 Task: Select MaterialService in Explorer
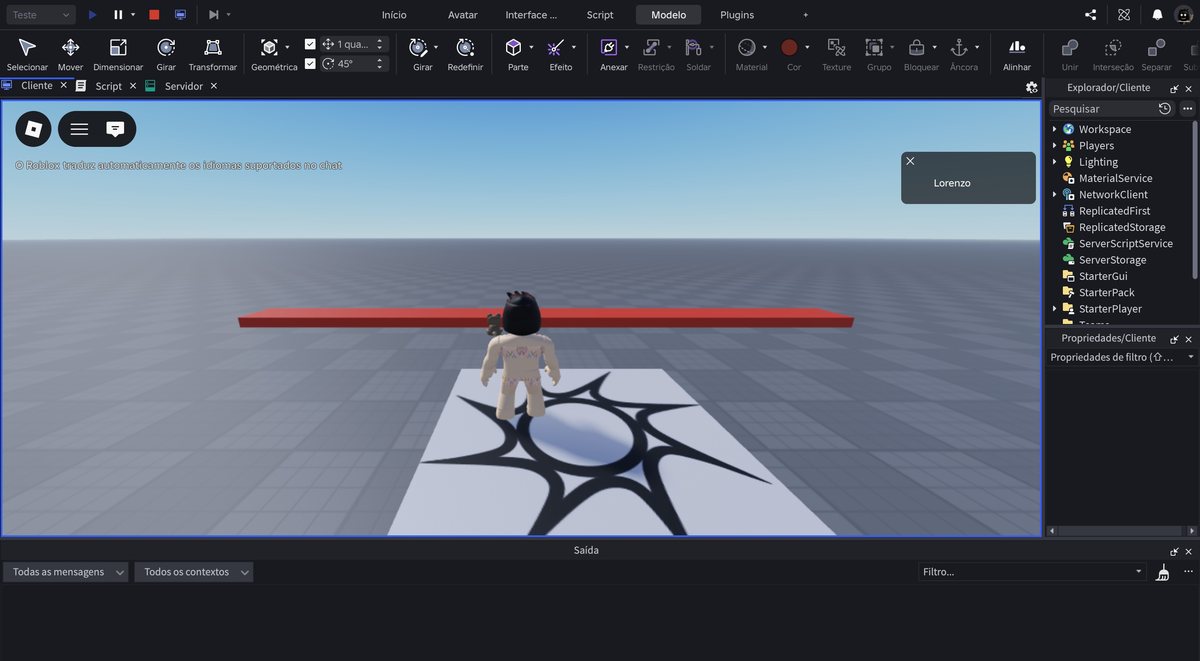pyautogui.click(x=1115, y=178)
